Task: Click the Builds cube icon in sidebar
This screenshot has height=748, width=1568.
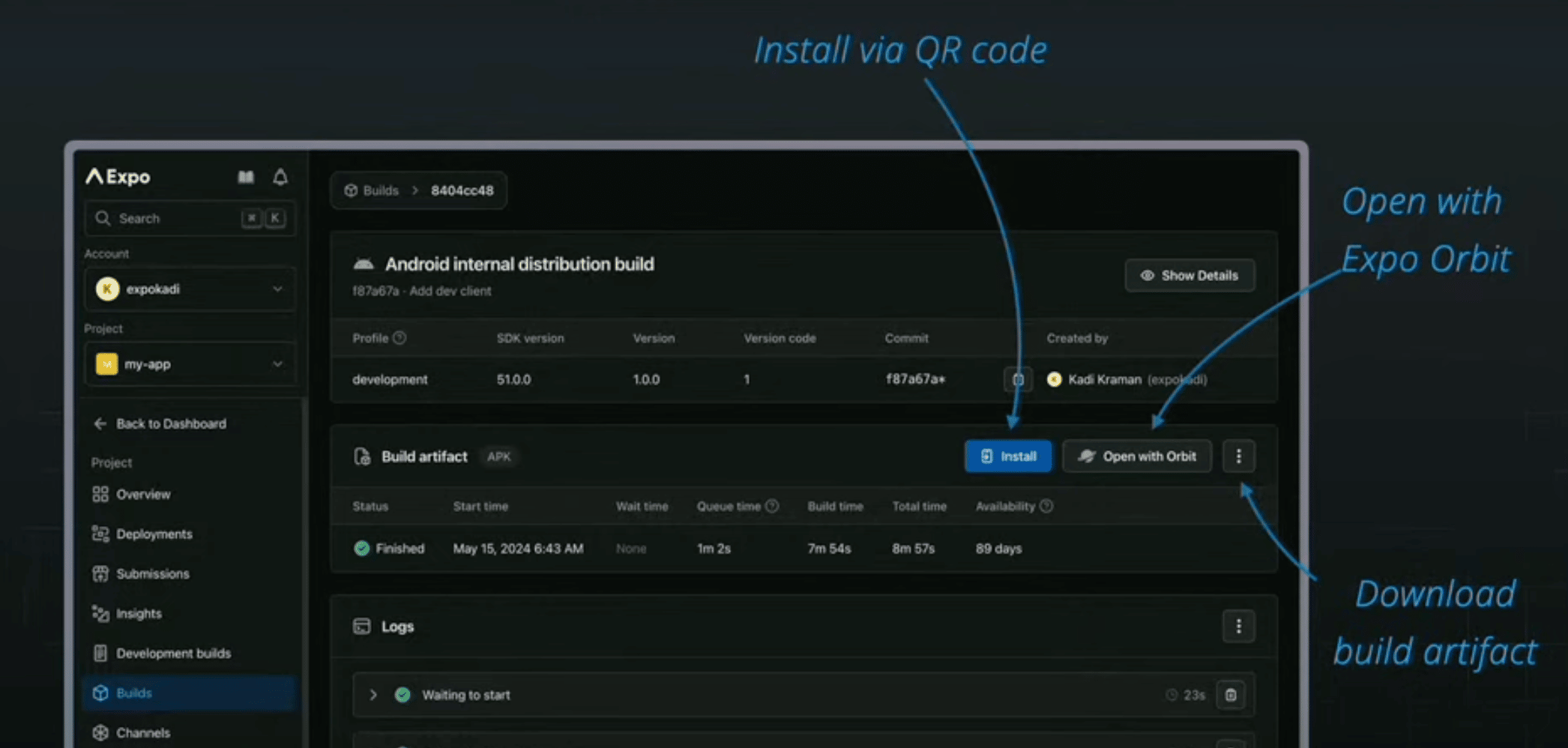Action: tap(100, 693)
